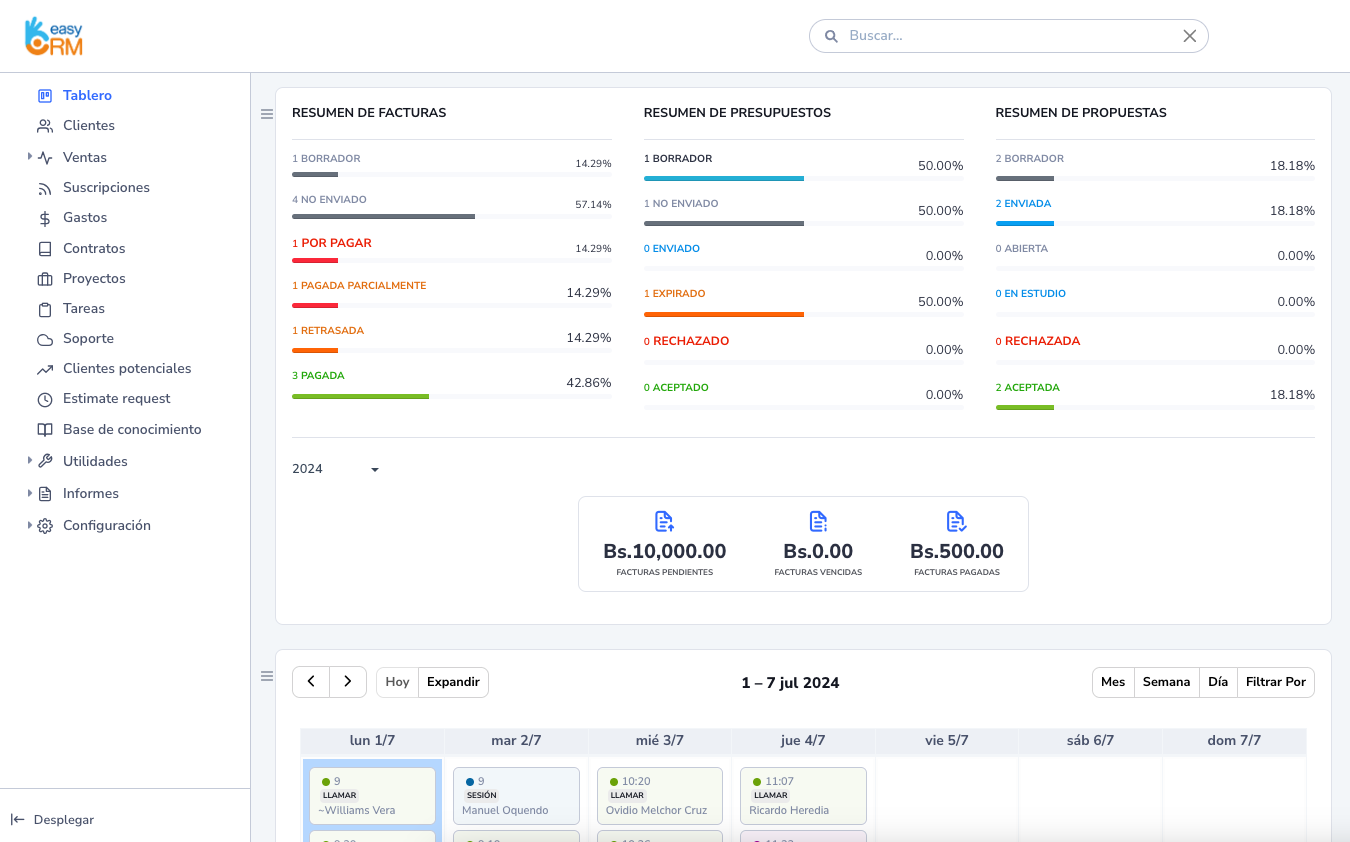Click the Tareas clipboard icon
The image size is (1350, 842).
pyautogui.click(x=45, y=309)
